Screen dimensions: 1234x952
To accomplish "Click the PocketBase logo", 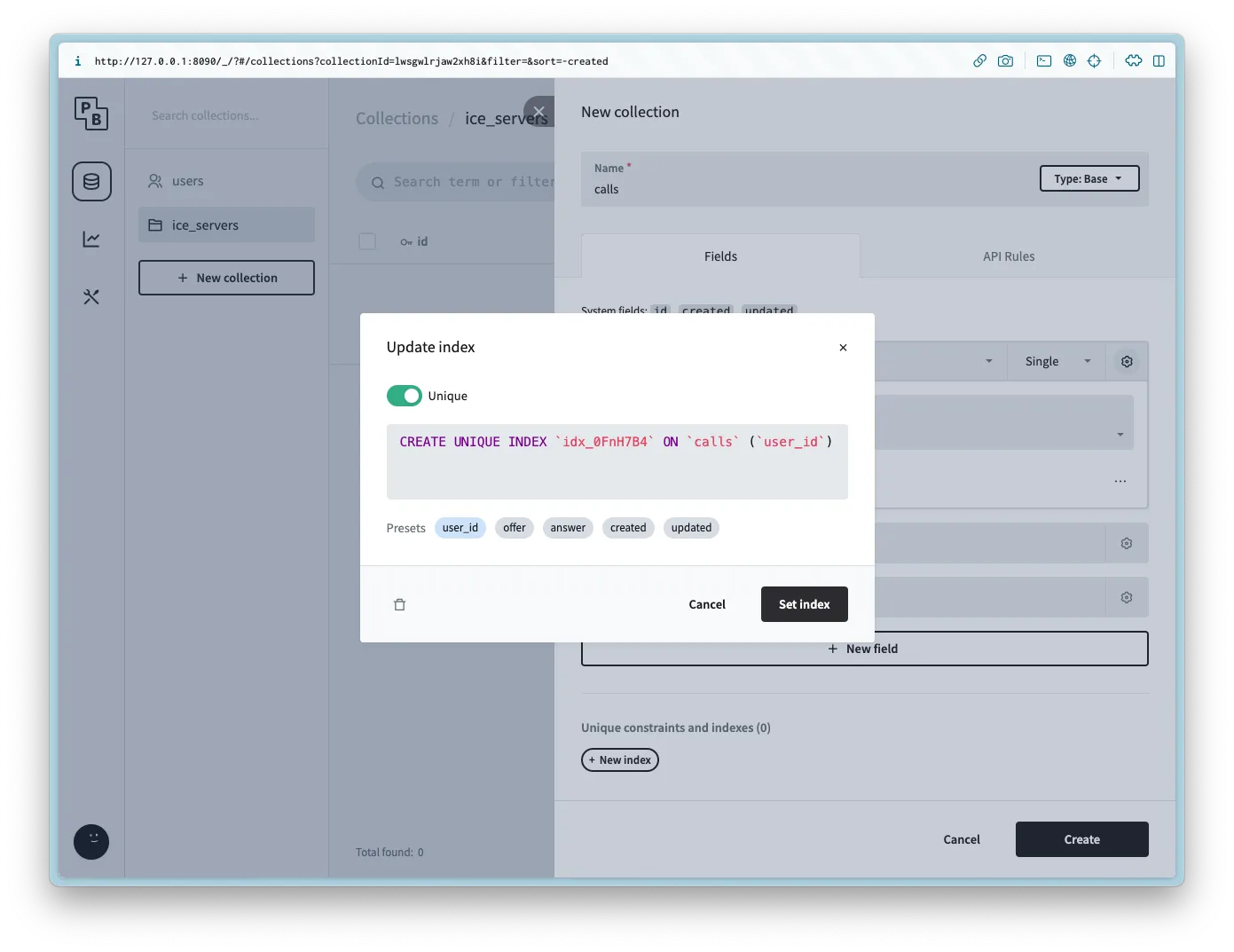I will tap(91, 114).
